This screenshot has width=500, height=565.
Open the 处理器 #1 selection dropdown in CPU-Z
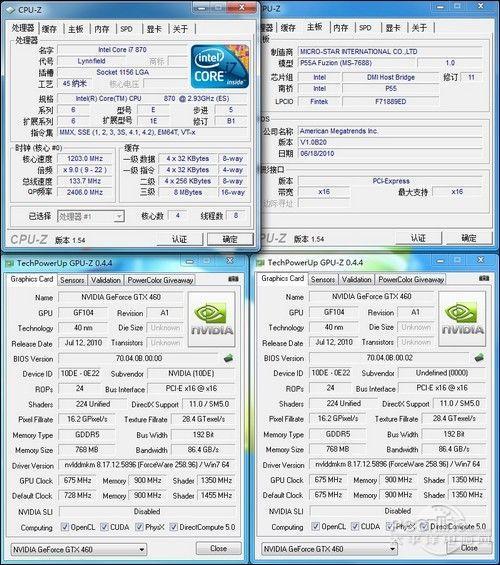[x=91, y=217]
